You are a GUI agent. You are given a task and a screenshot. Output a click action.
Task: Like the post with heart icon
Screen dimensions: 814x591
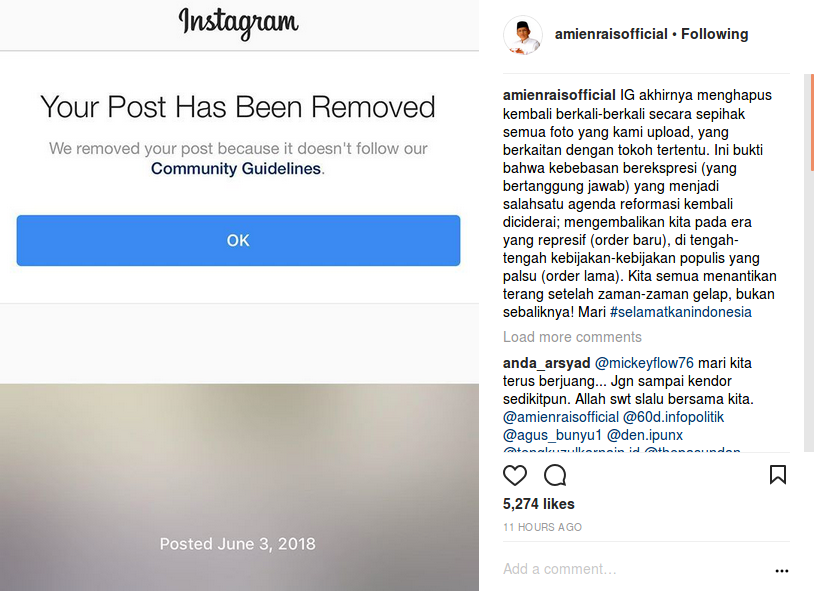coord(514,475)
